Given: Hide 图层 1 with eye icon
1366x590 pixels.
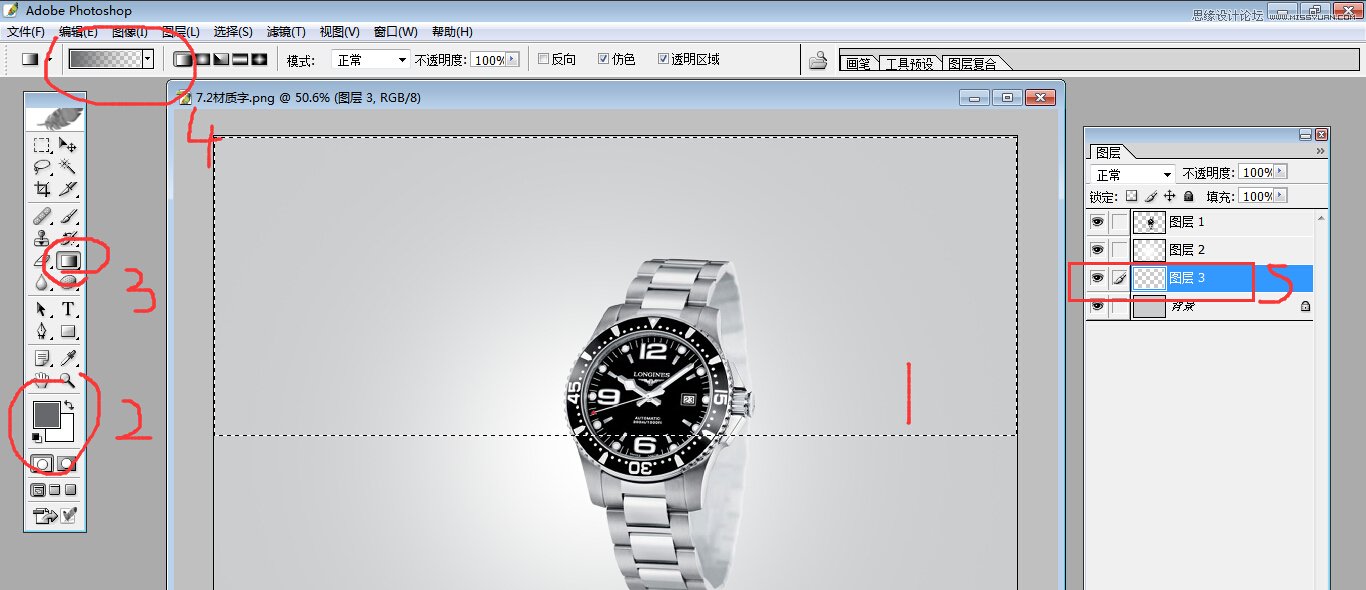Looking at the screenshot, I should pyautogui.click(x=1097, y=222).
